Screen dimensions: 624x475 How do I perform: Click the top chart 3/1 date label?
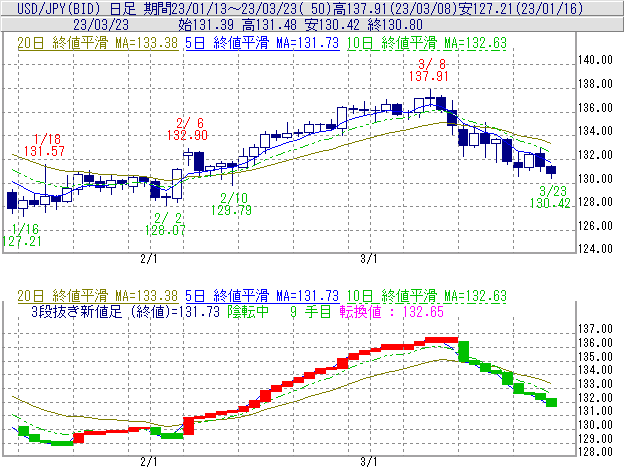[369, 259]
